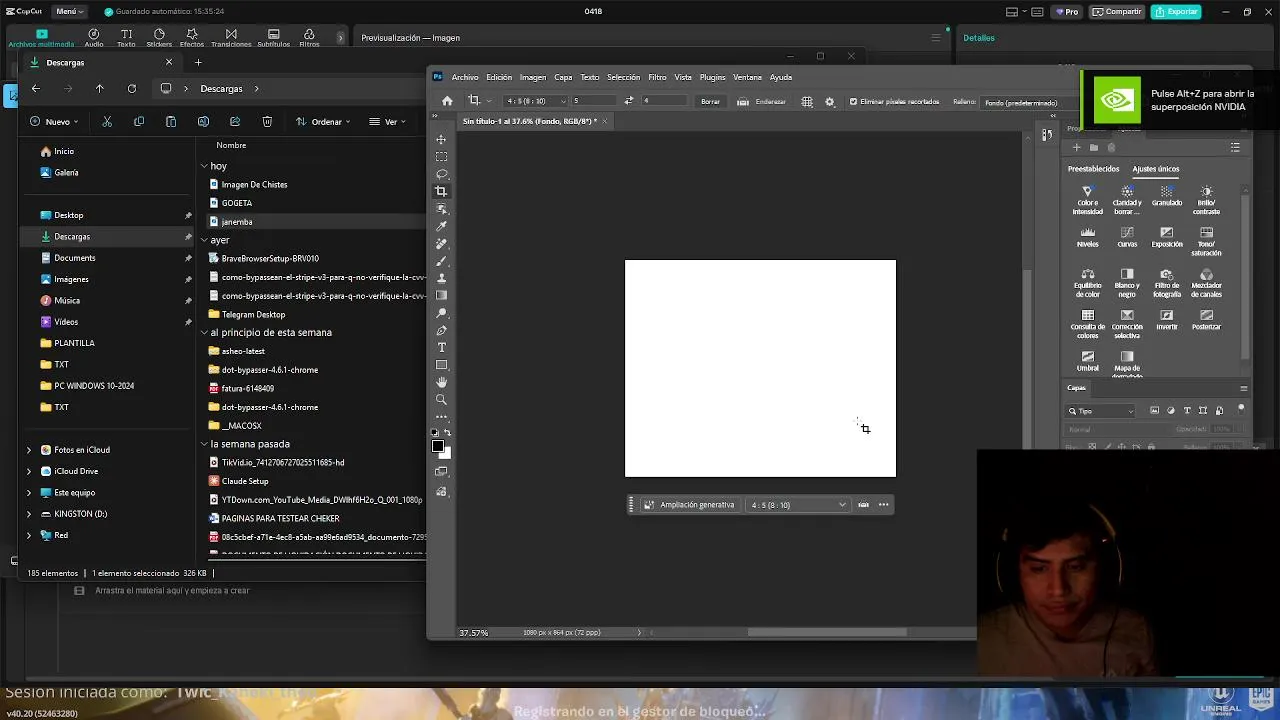The width and height of the screenshot is (1280, 720).
Task: Select the Zoom tool
Action: [441, 399]
